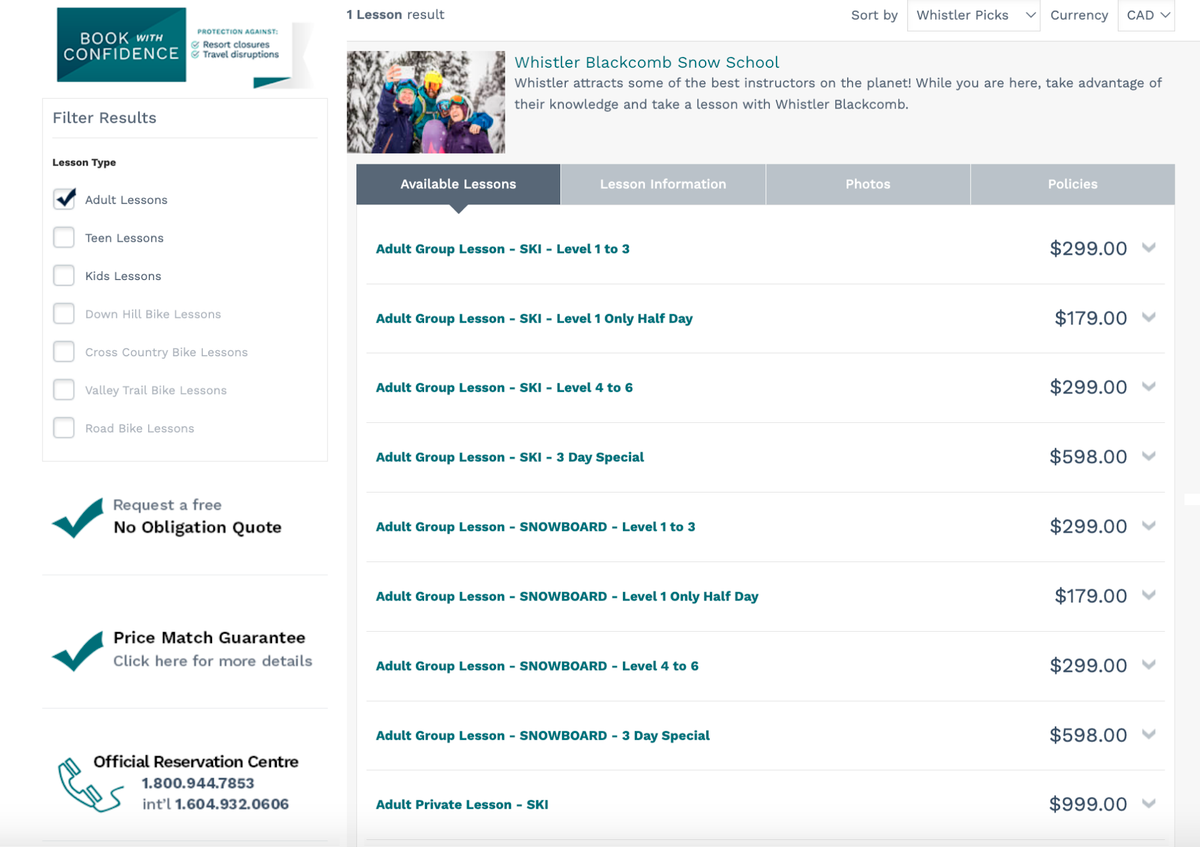This screenshot has height=847, width=1200.
Task: Open Adult Group Lesson SNOWBOARD Level 4 to 6
Action: pyautogui.click(x=537, y=665)
